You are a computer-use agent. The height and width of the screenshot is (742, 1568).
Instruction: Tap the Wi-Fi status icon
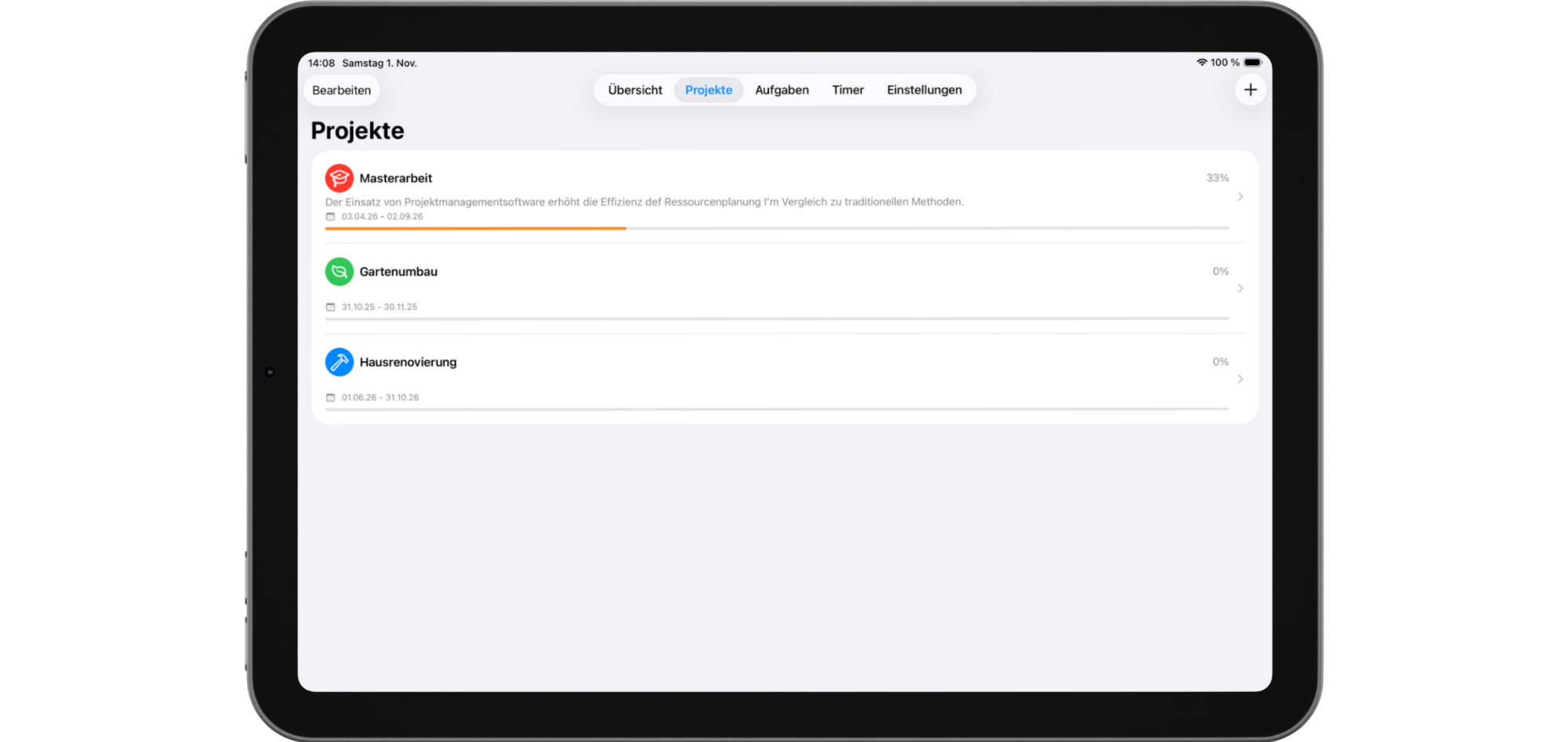(x=1201, y=63)
